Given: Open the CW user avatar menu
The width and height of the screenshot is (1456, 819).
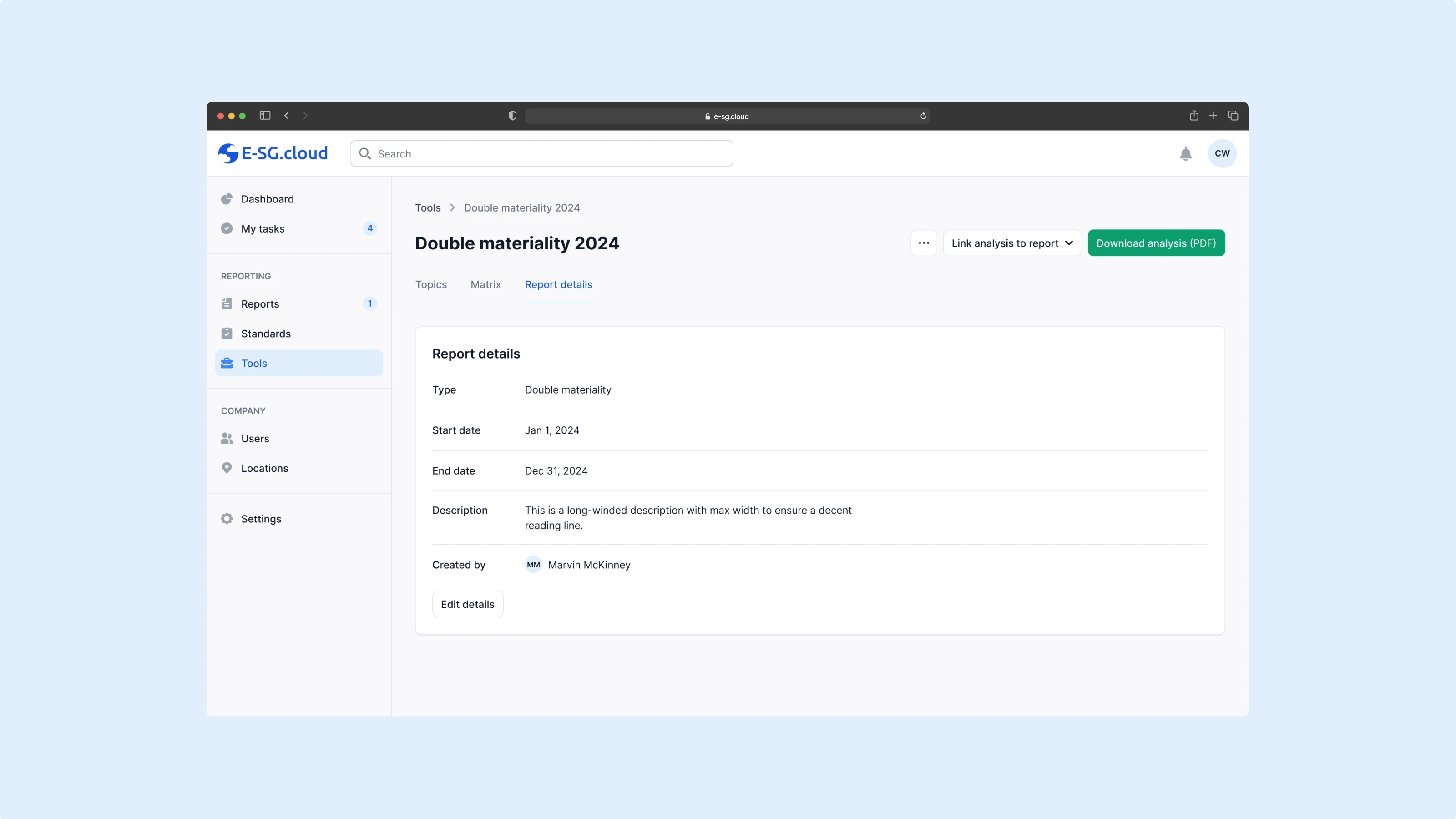Looking at the screenshot, I should pyautogui.click(x=1221, y=153).
